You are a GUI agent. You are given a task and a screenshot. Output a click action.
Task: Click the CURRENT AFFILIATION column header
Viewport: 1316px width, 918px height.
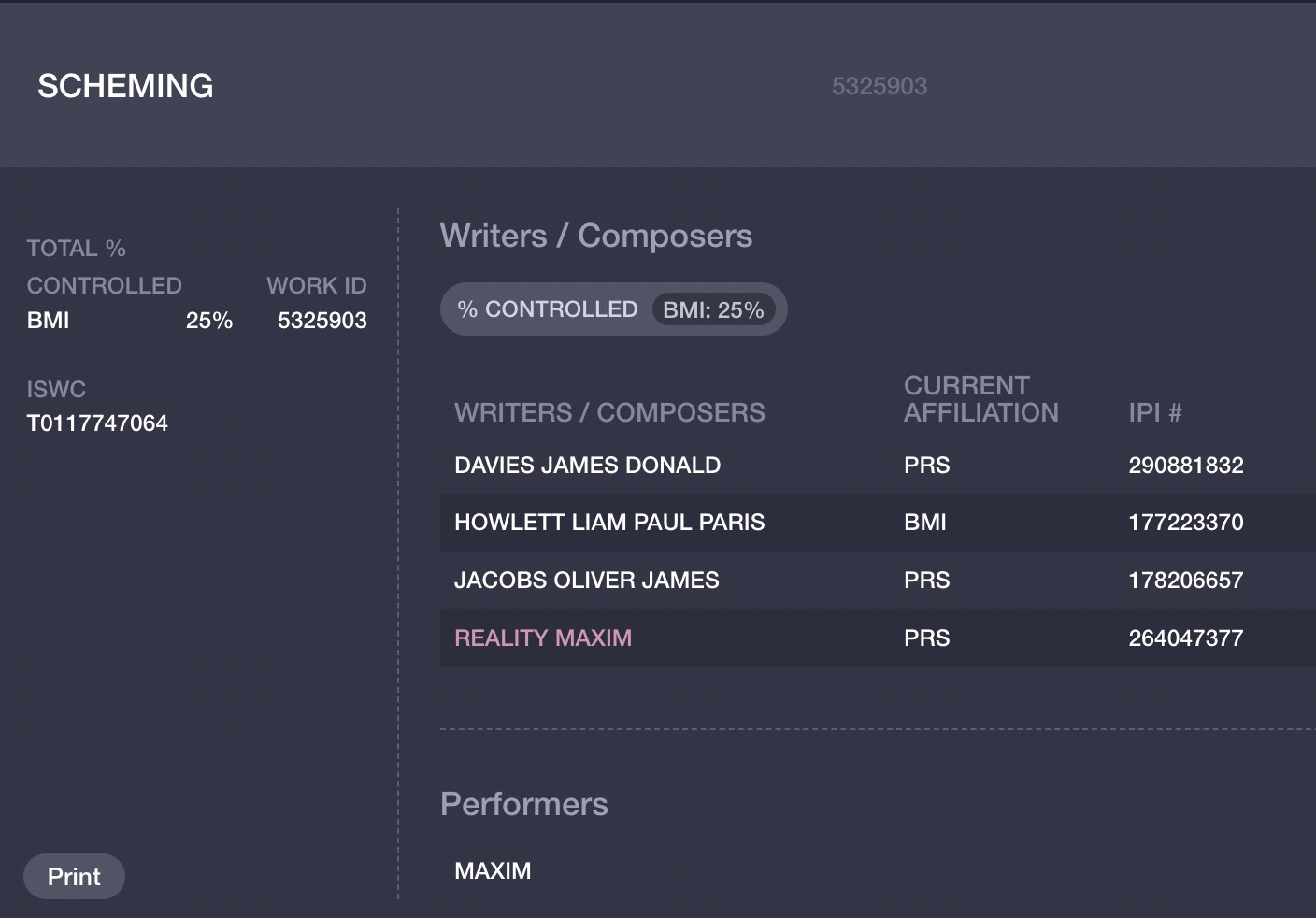[x=981, y=399]
